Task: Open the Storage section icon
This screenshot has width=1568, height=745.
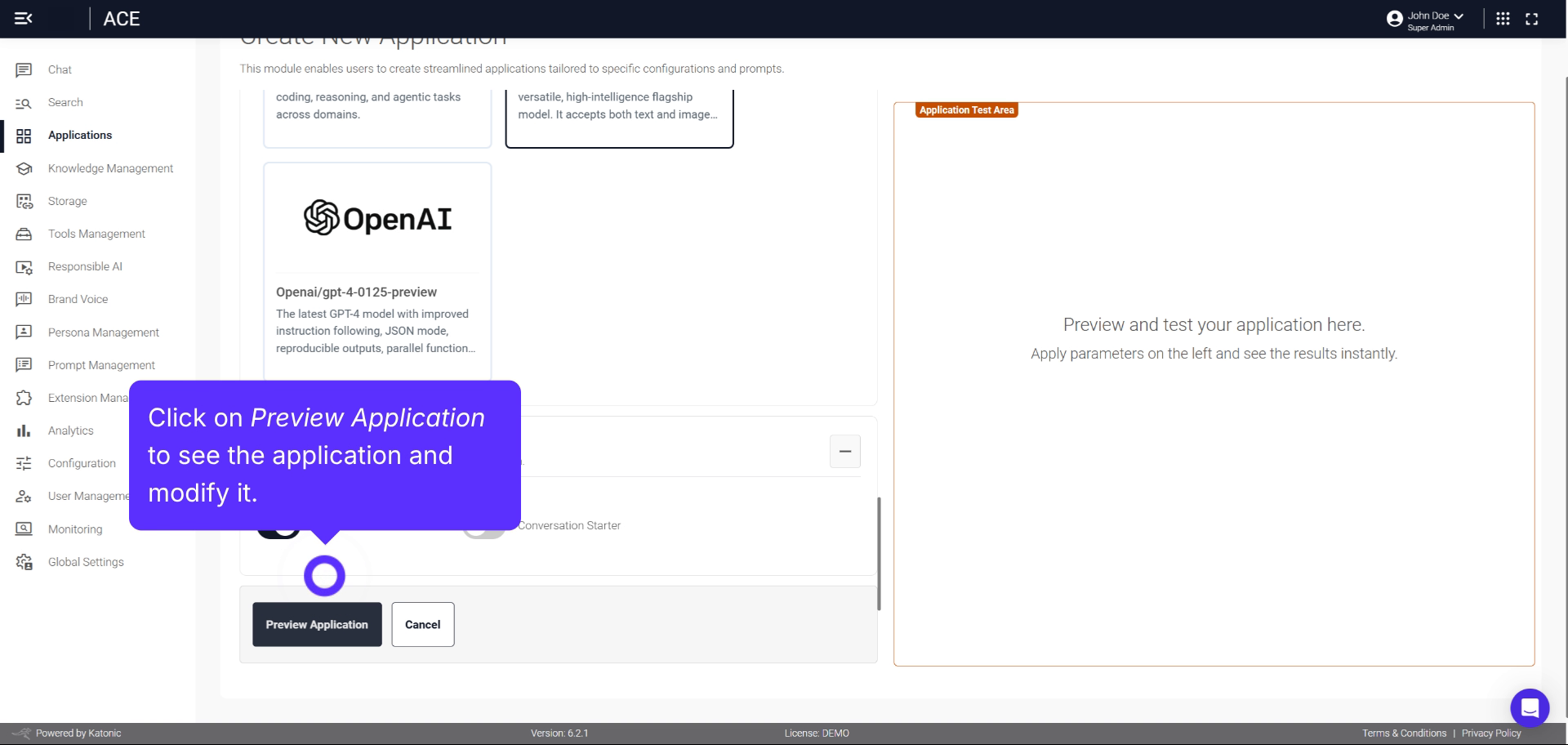Action: pyautogui.click(x=24, y=201)
